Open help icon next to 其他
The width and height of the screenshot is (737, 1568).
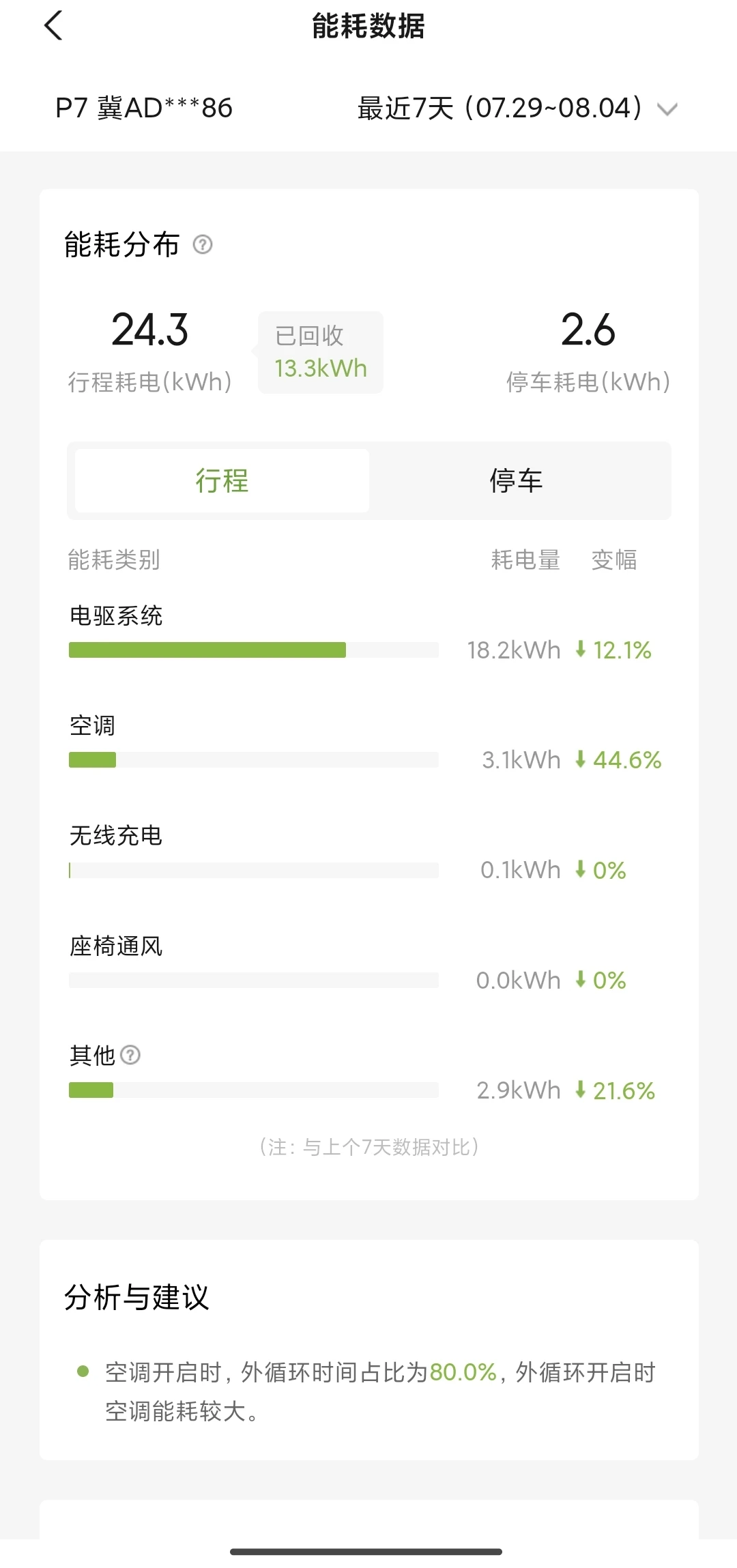[x=130, y=1055]
